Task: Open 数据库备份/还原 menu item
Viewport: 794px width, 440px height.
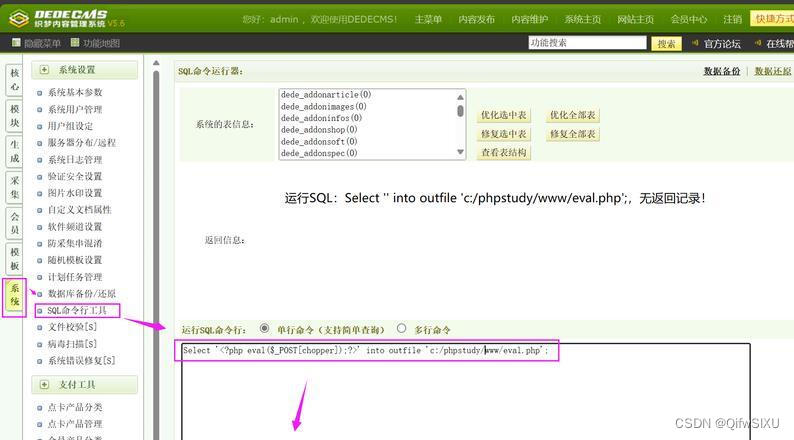Action: [82, 294]
